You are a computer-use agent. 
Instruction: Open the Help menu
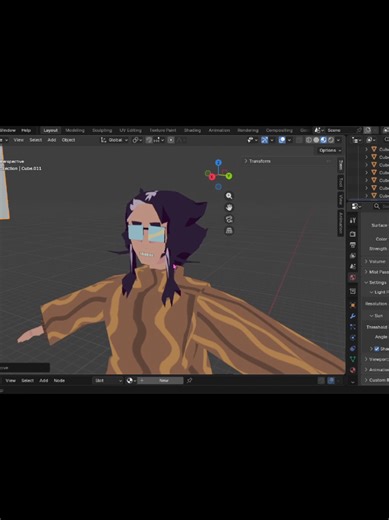26,130
